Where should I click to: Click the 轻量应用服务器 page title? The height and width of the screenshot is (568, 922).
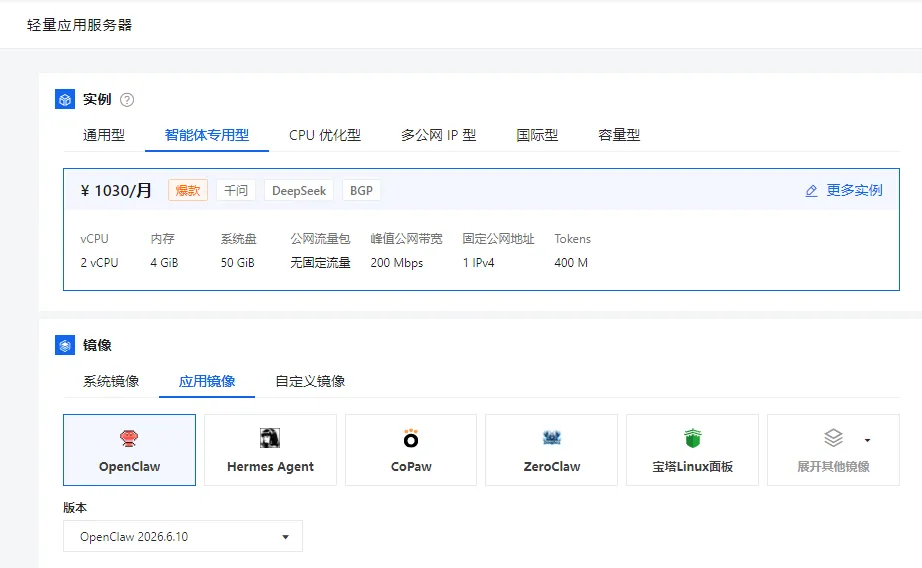79,25
